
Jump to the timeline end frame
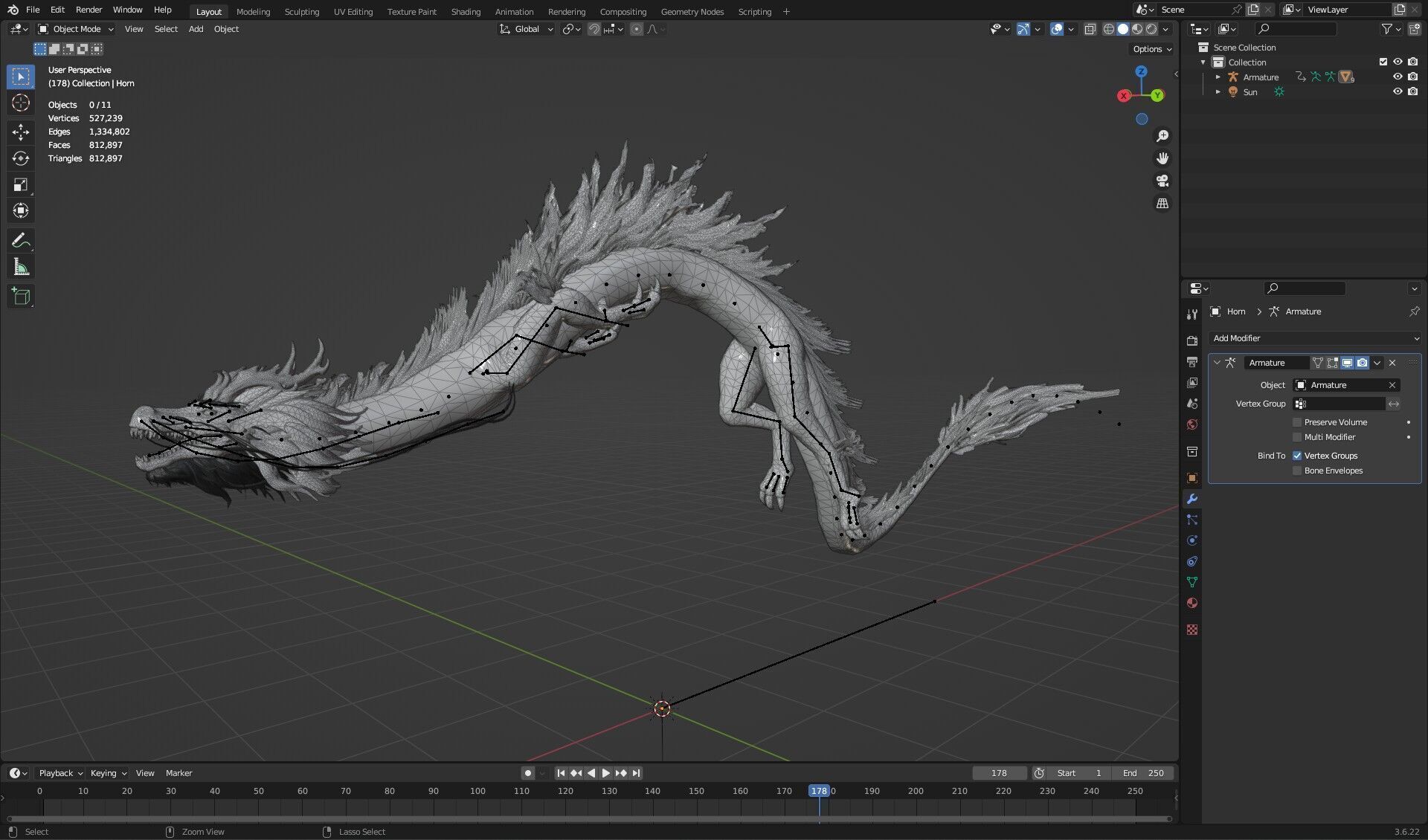click(636, 773)
